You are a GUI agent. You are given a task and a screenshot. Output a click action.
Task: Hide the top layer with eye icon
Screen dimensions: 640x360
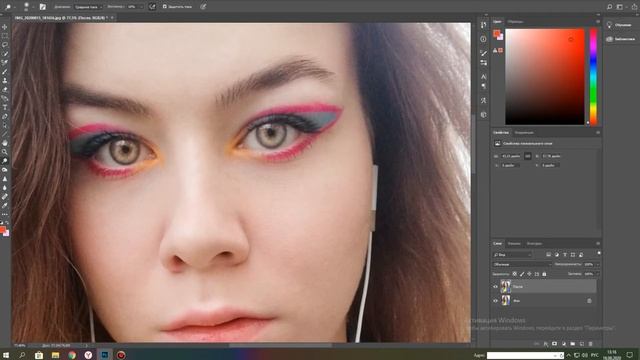pyautogui.click(x=495, y=287)
